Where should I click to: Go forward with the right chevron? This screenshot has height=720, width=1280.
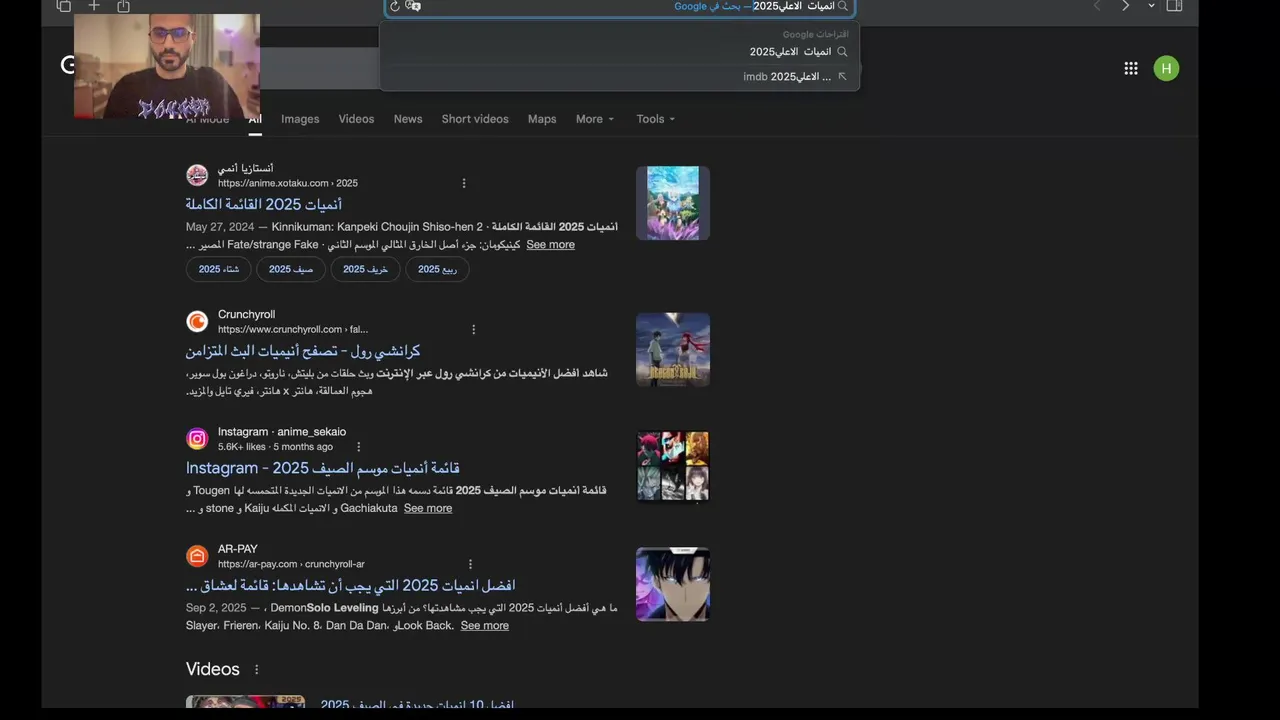pos(1125,6)
